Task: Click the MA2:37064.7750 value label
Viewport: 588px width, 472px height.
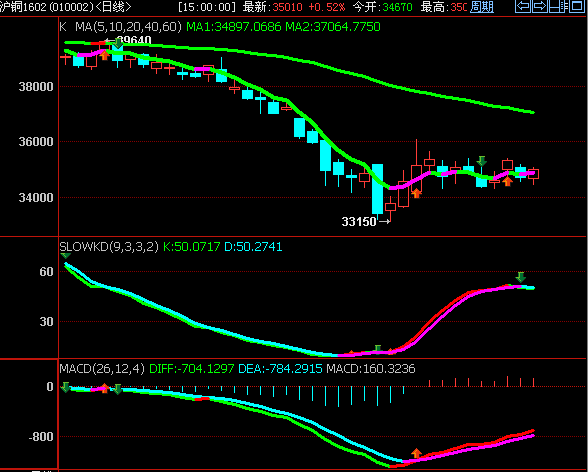Action: click(x=333, y=27)
